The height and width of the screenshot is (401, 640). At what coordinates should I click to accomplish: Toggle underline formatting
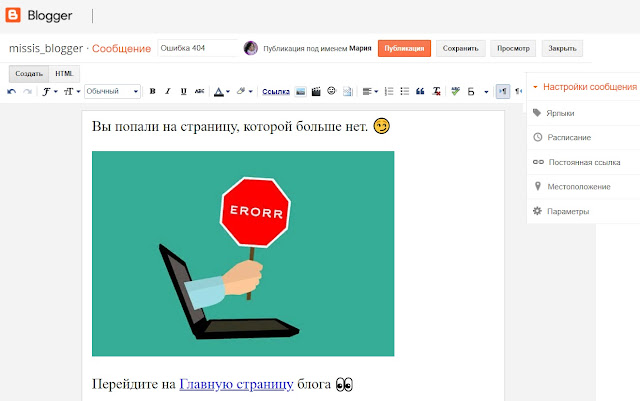[x=183, y=91]
